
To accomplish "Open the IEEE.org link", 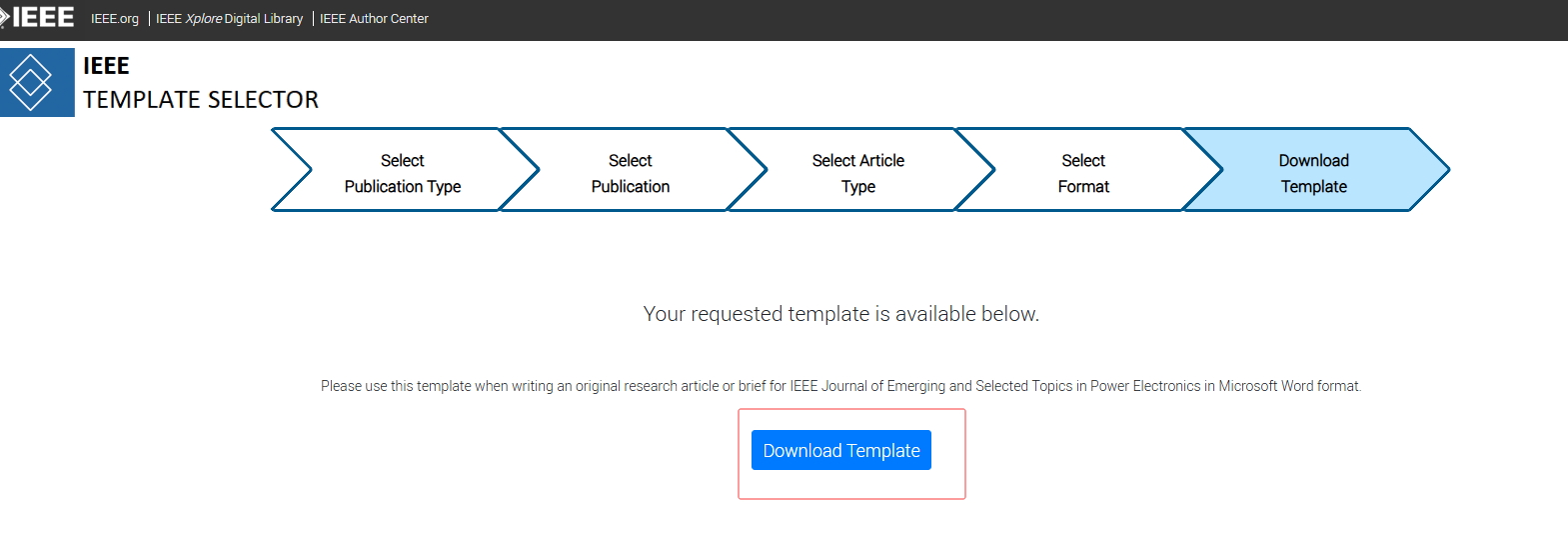I will [115, 18].
